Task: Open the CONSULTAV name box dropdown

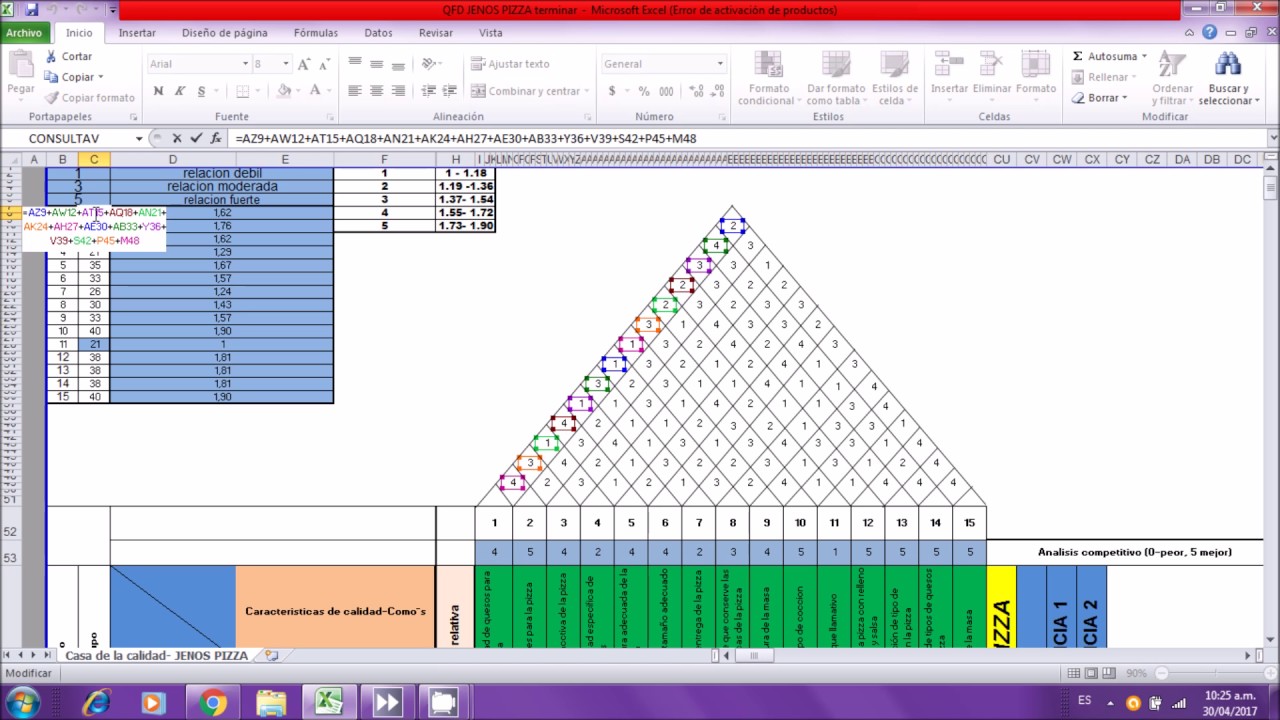Action: [139, 138]
